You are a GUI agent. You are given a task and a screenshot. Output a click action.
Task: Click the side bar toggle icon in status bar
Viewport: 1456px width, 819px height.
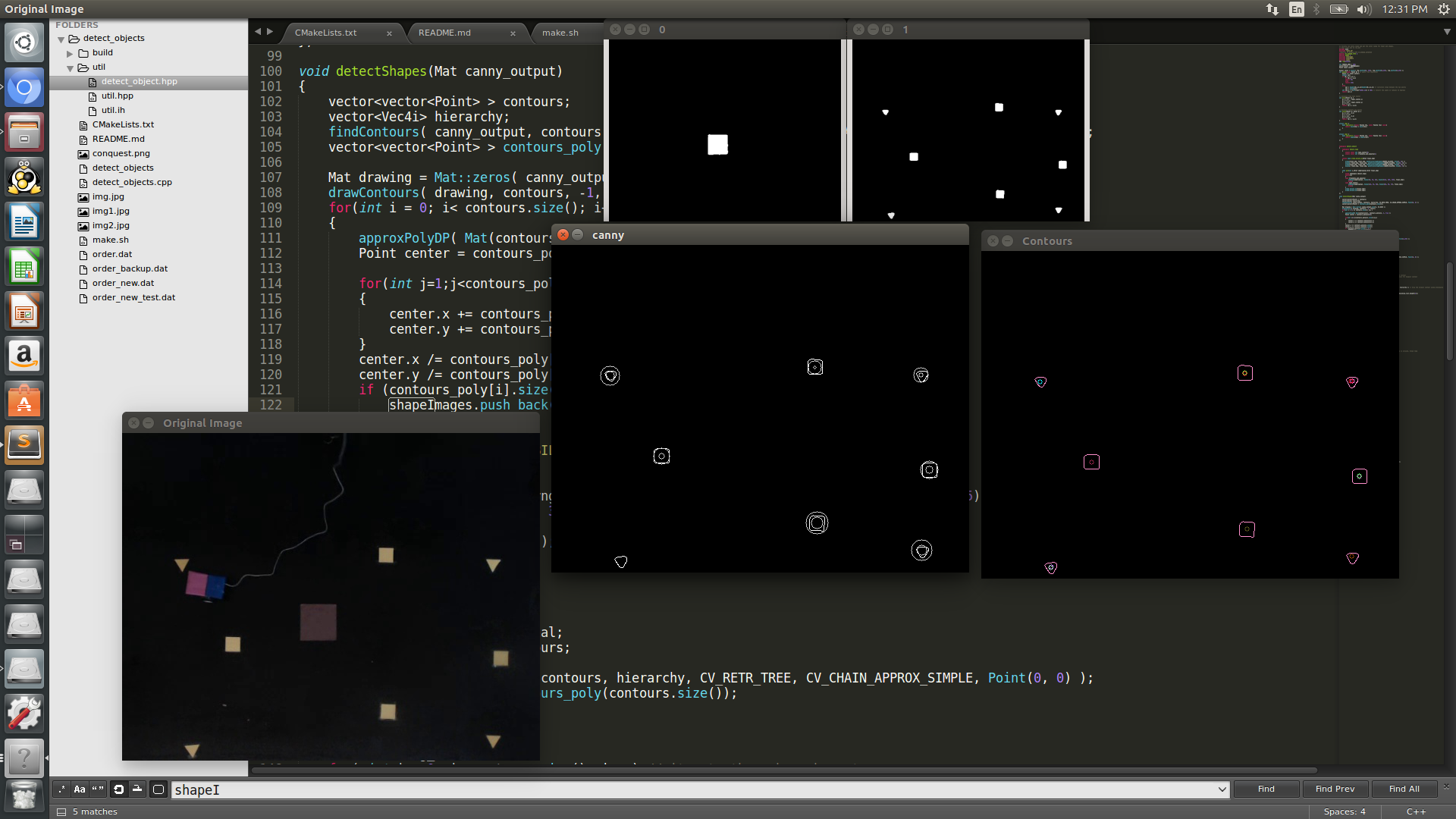[61, 811]
